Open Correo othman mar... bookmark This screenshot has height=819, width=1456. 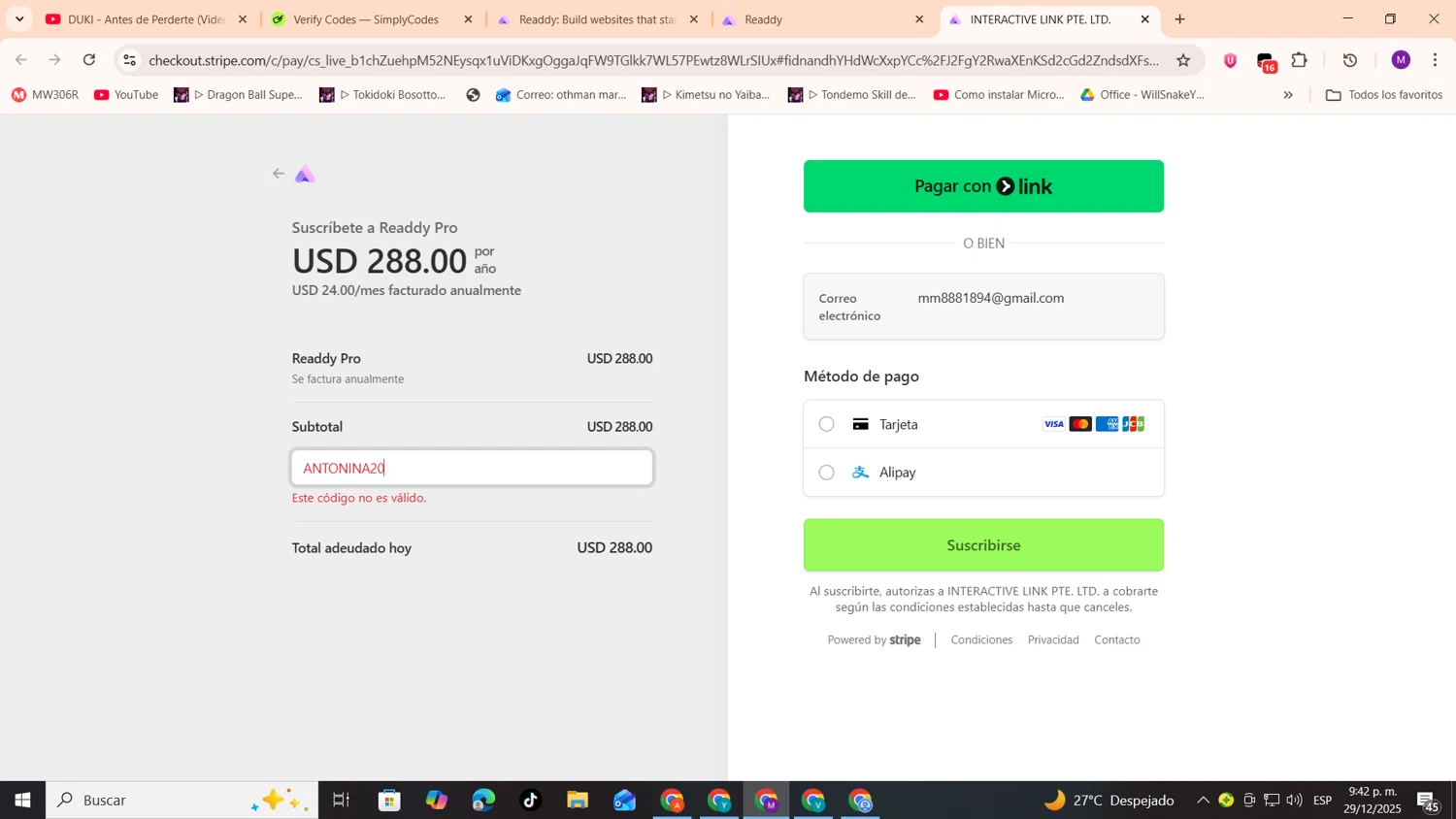coord(562,95)
